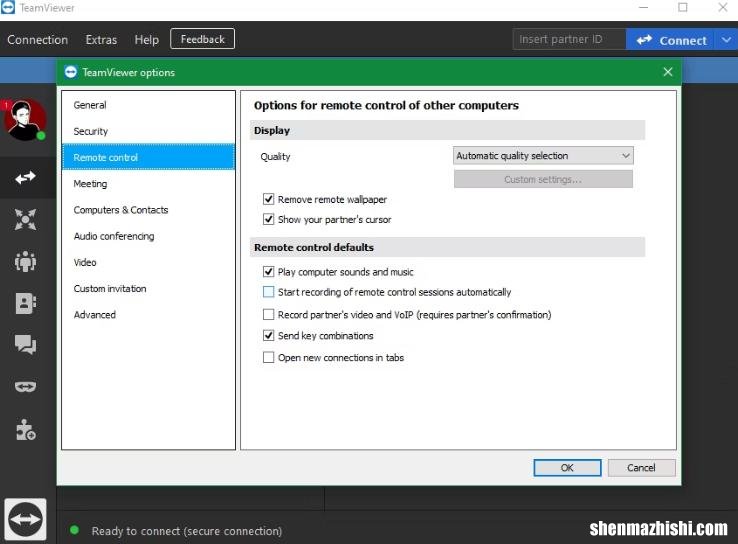Click the Connect button
Viewport: 738px width, 544px height.
[671, 40]
